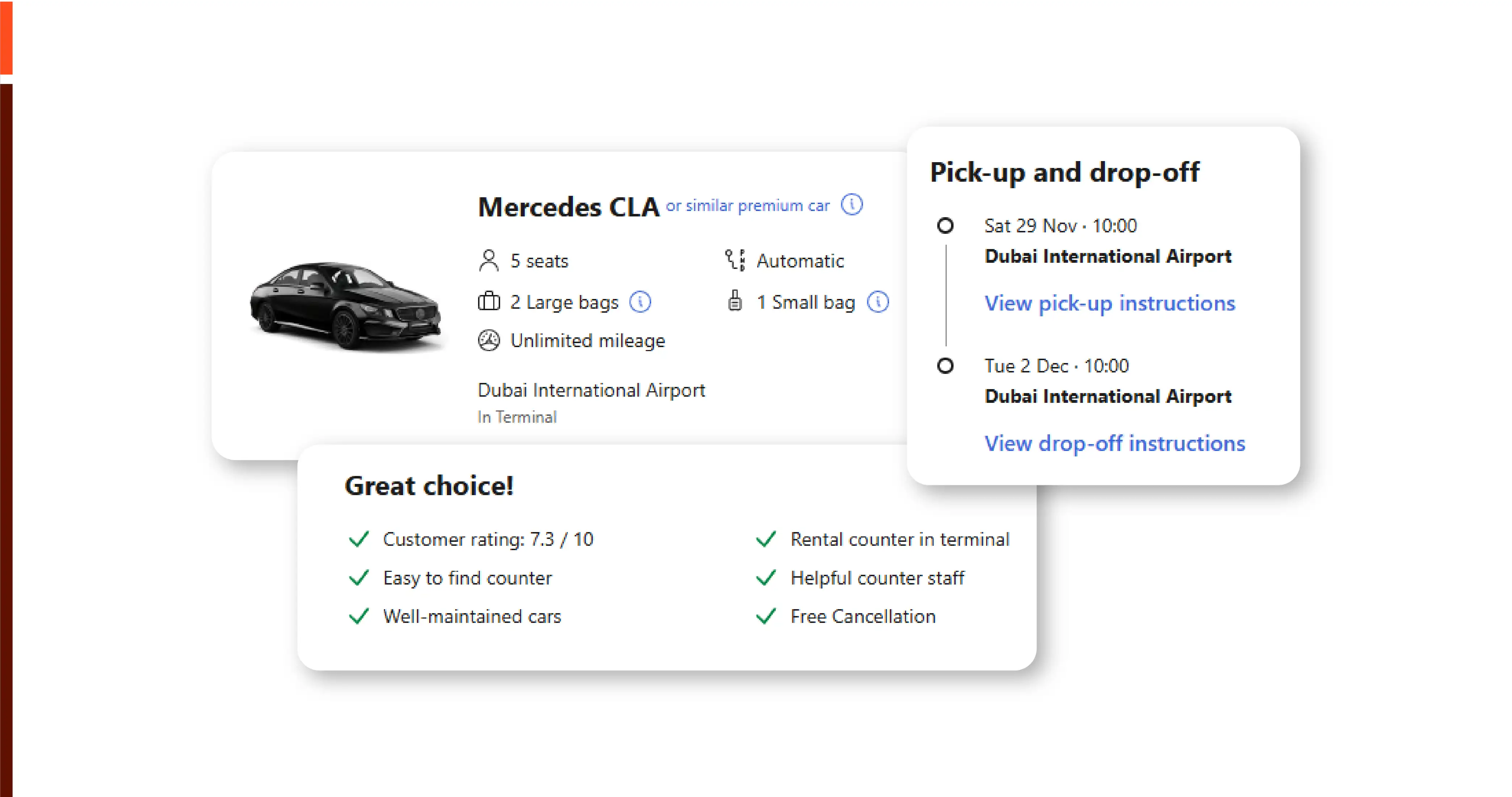Click the Mercedes CLA title
Screen dimensions: 1512x797
tap(568, 207)
